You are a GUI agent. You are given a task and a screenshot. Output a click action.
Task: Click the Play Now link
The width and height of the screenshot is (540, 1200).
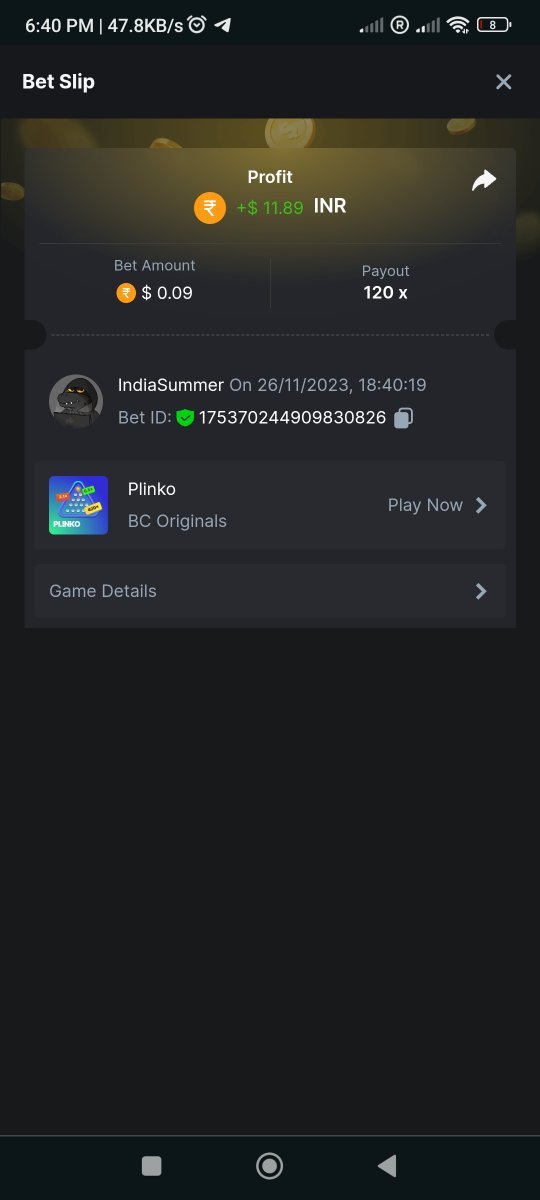coord(425,505)
